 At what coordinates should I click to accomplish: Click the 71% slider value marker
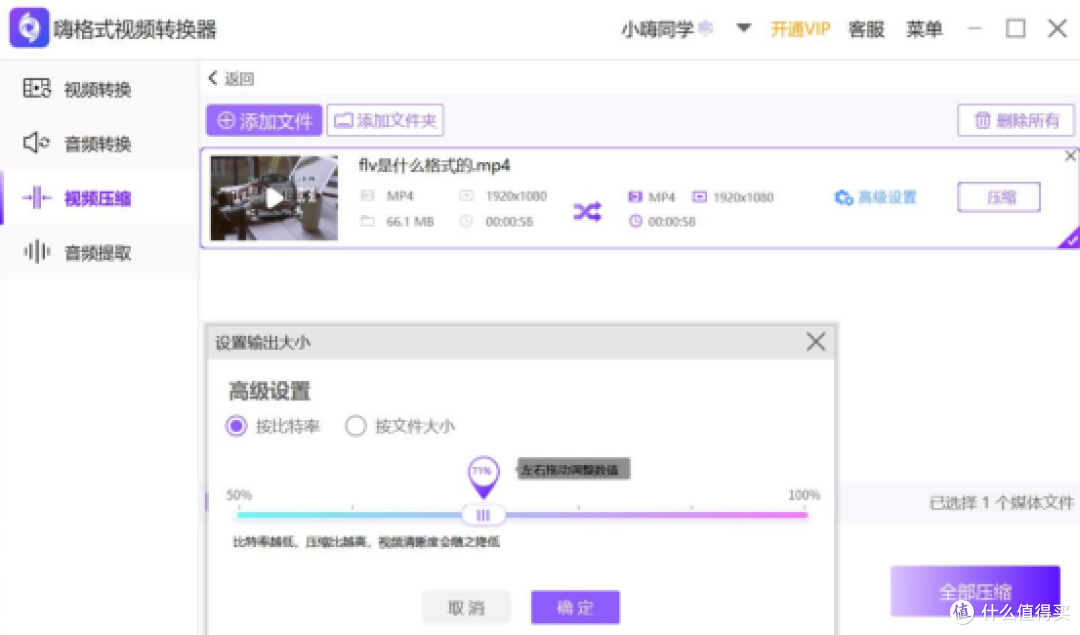tap(483, 477)
